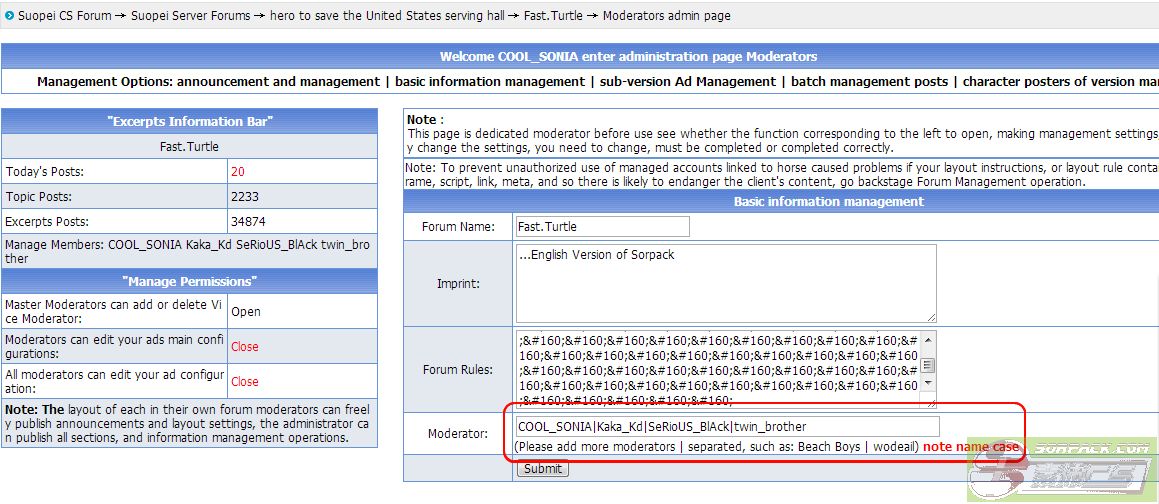Open character posters of version option
Screen dimensions: 1159x504
[1058, 81]
